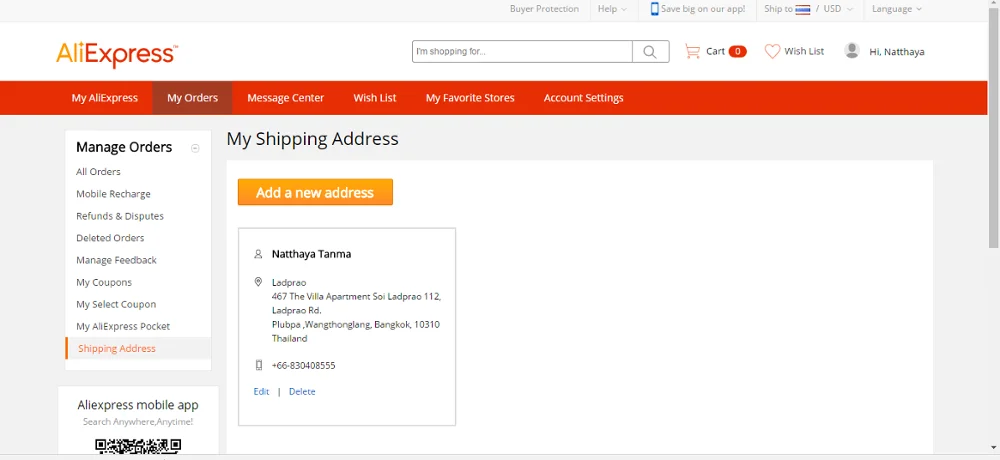Open Manage Feedback in sidebar
The image size is (1000, 460).
coord(116,260)
